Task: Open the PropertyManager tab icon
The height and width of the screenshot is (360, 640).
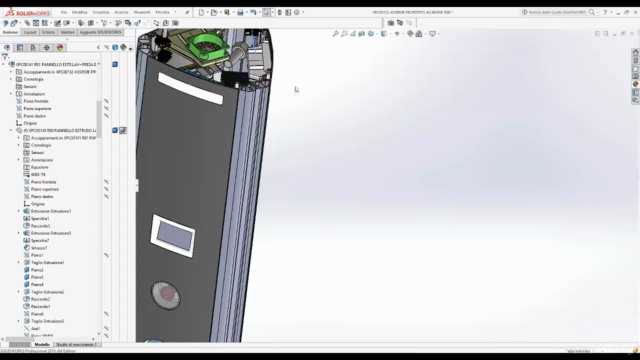Action: coord(20,48)
